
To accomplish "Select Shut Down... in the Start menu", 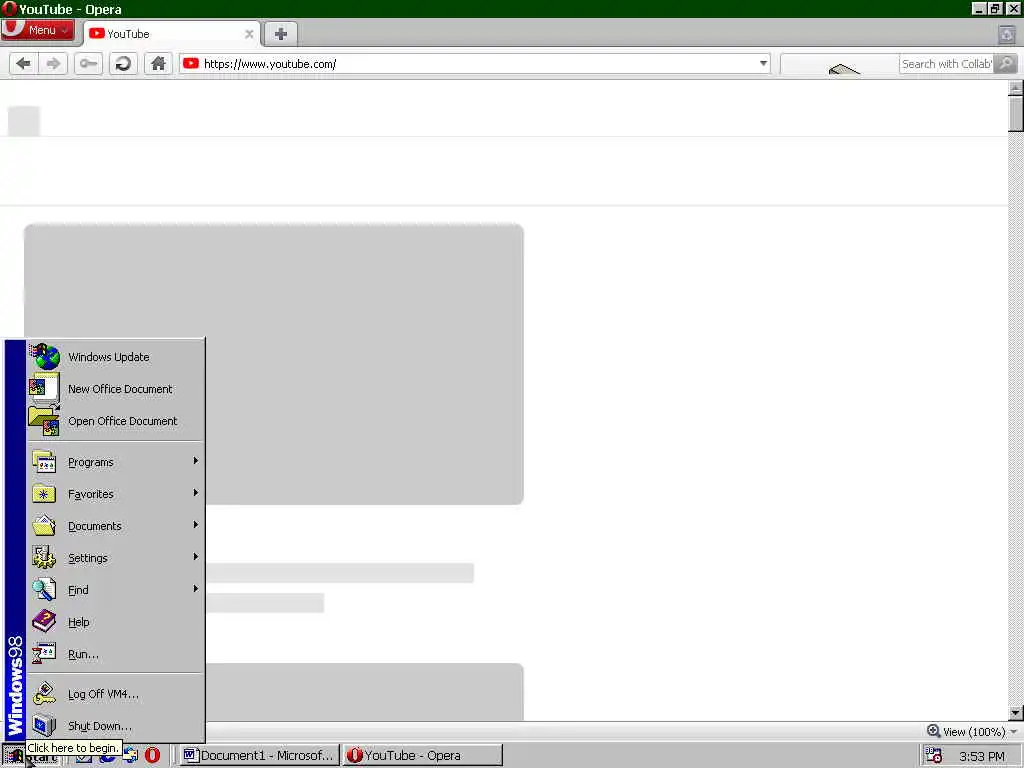I will pyautogui.click(x=116, y=726).
